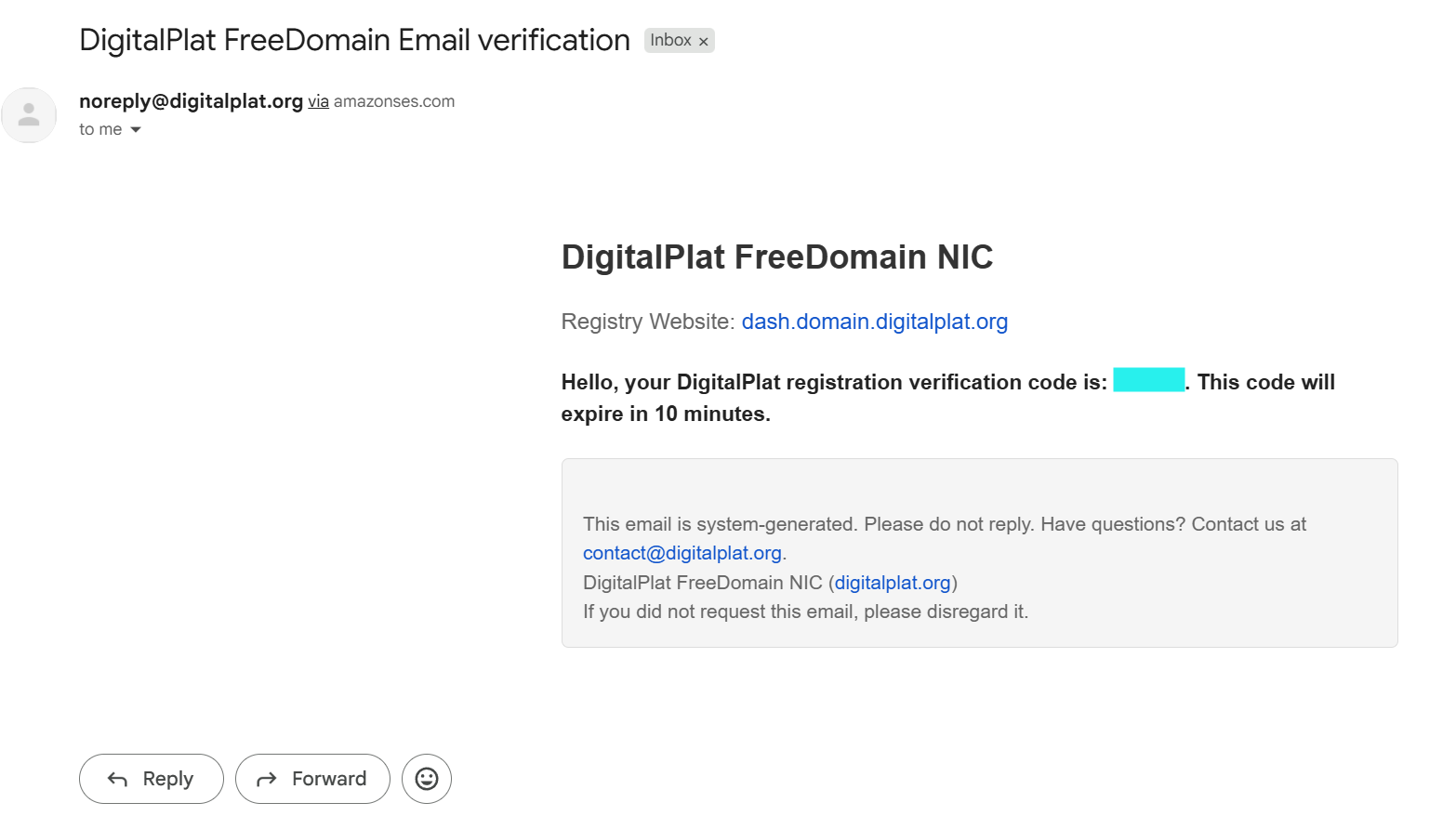The image size is (1456, 829).
Task: Click the 'via' underlined link
Action: pos(319,101)
